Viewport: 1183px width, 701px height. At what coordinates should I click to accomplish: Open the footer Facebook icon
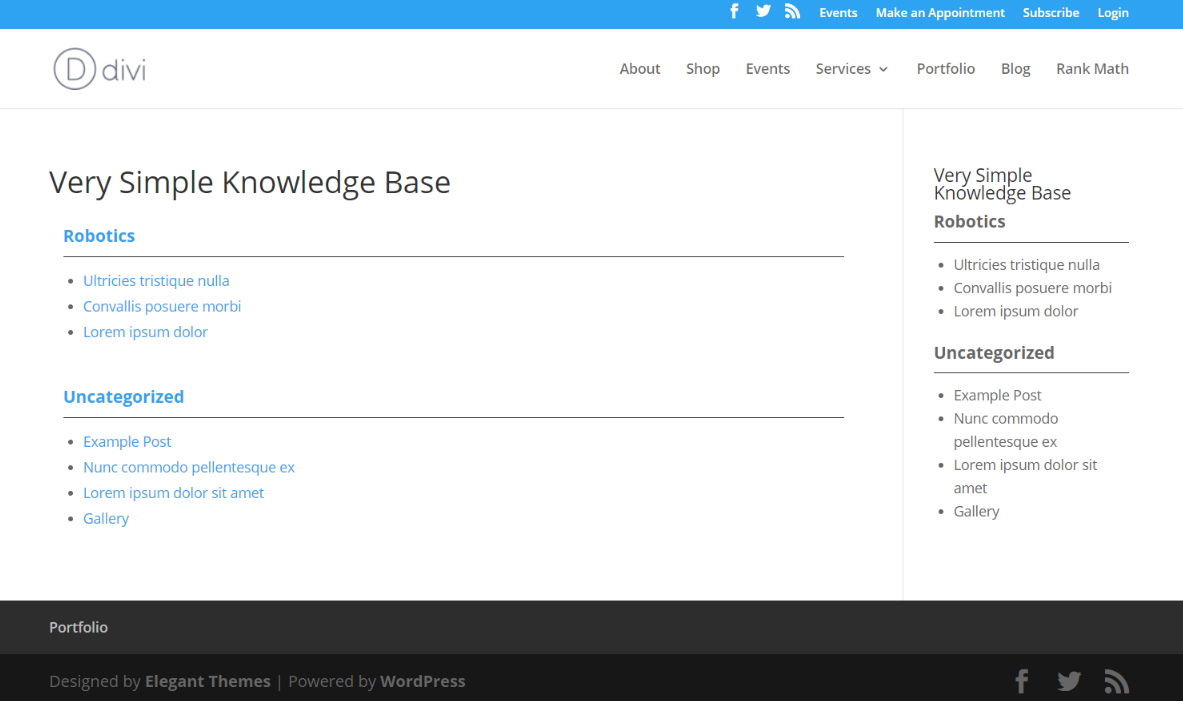point(1021,682)
